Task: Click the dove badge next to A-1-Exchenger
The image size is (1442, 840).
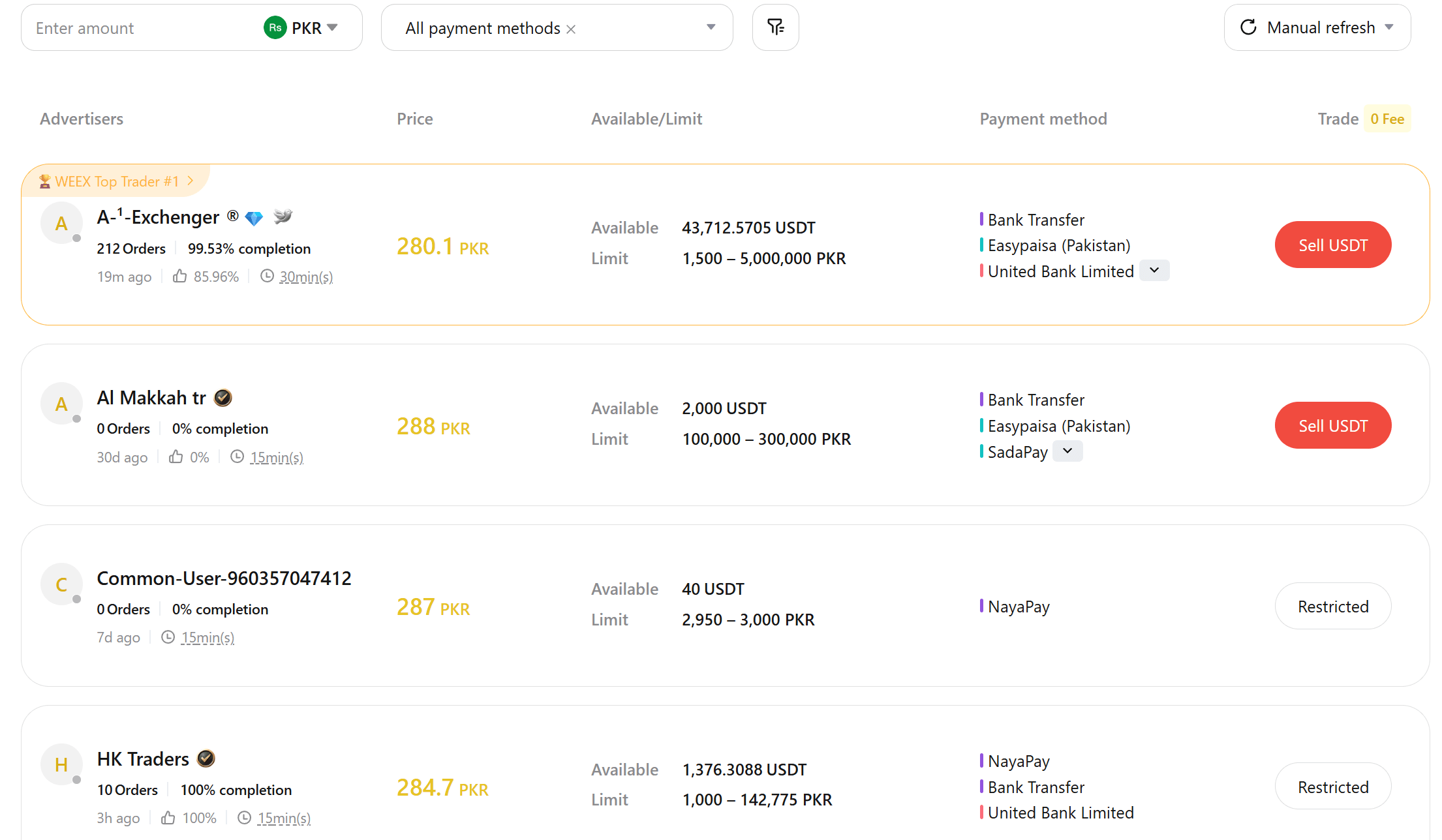Action: coord(283,216)
